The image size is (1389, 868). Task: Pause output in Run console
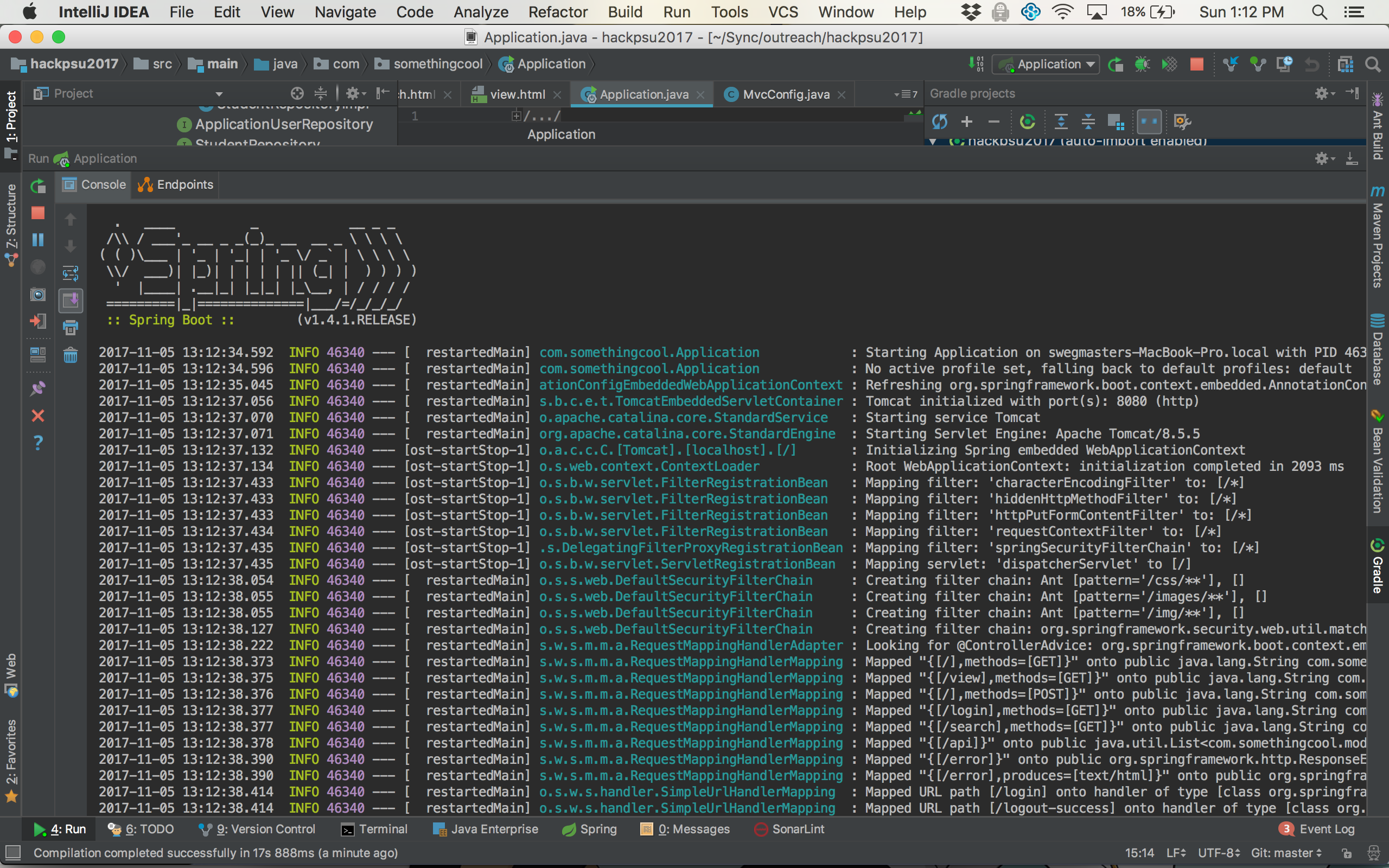(38, 240)
